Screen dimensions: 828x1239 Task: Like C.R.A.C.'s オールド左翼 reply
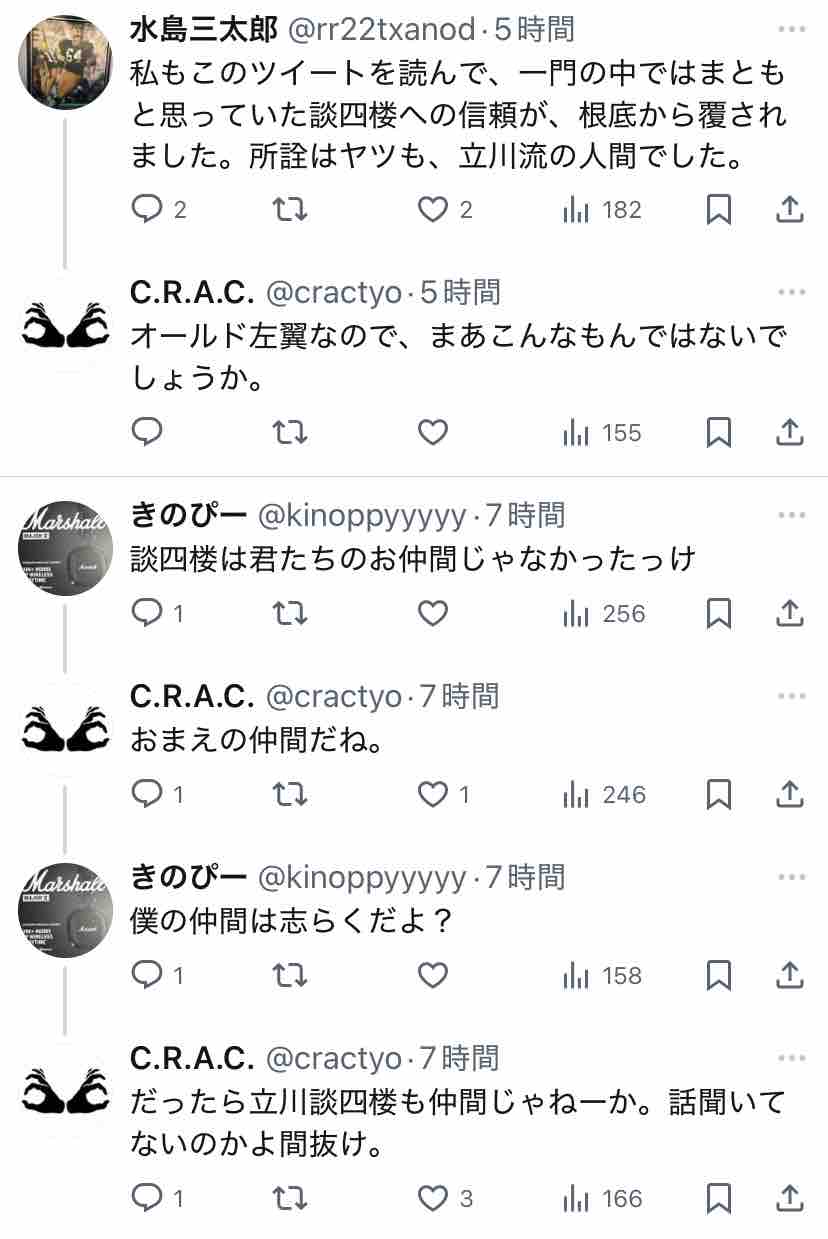pos(432,432)
